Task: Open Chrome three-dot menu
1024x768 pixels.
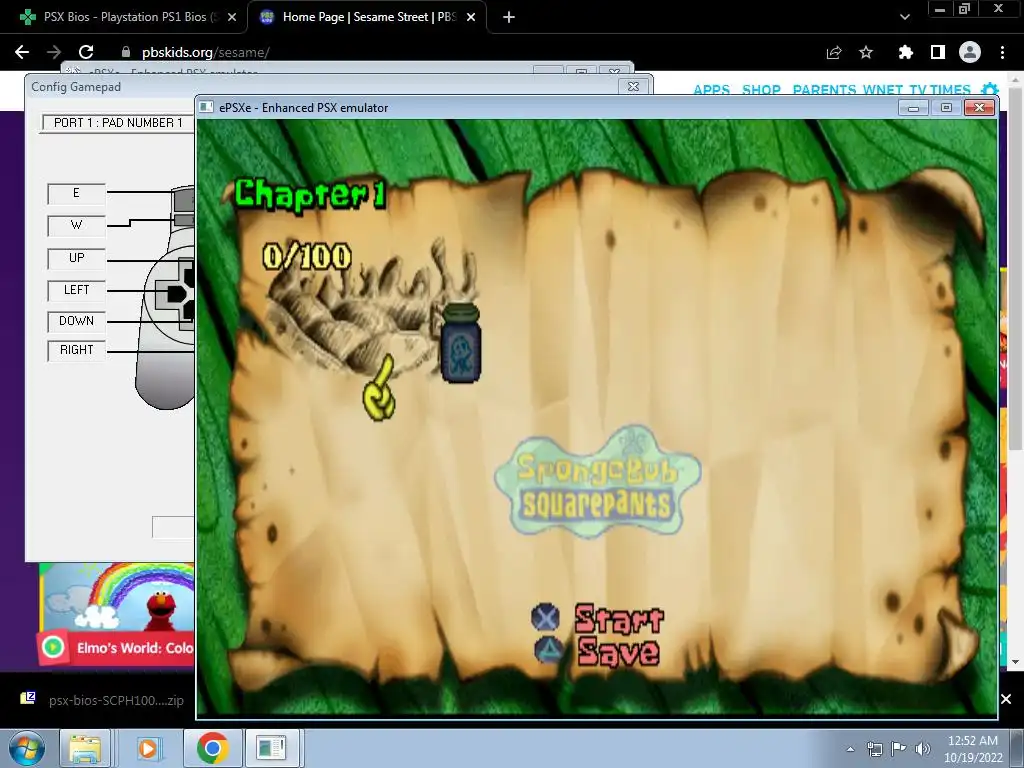Action: point(1002,52)
